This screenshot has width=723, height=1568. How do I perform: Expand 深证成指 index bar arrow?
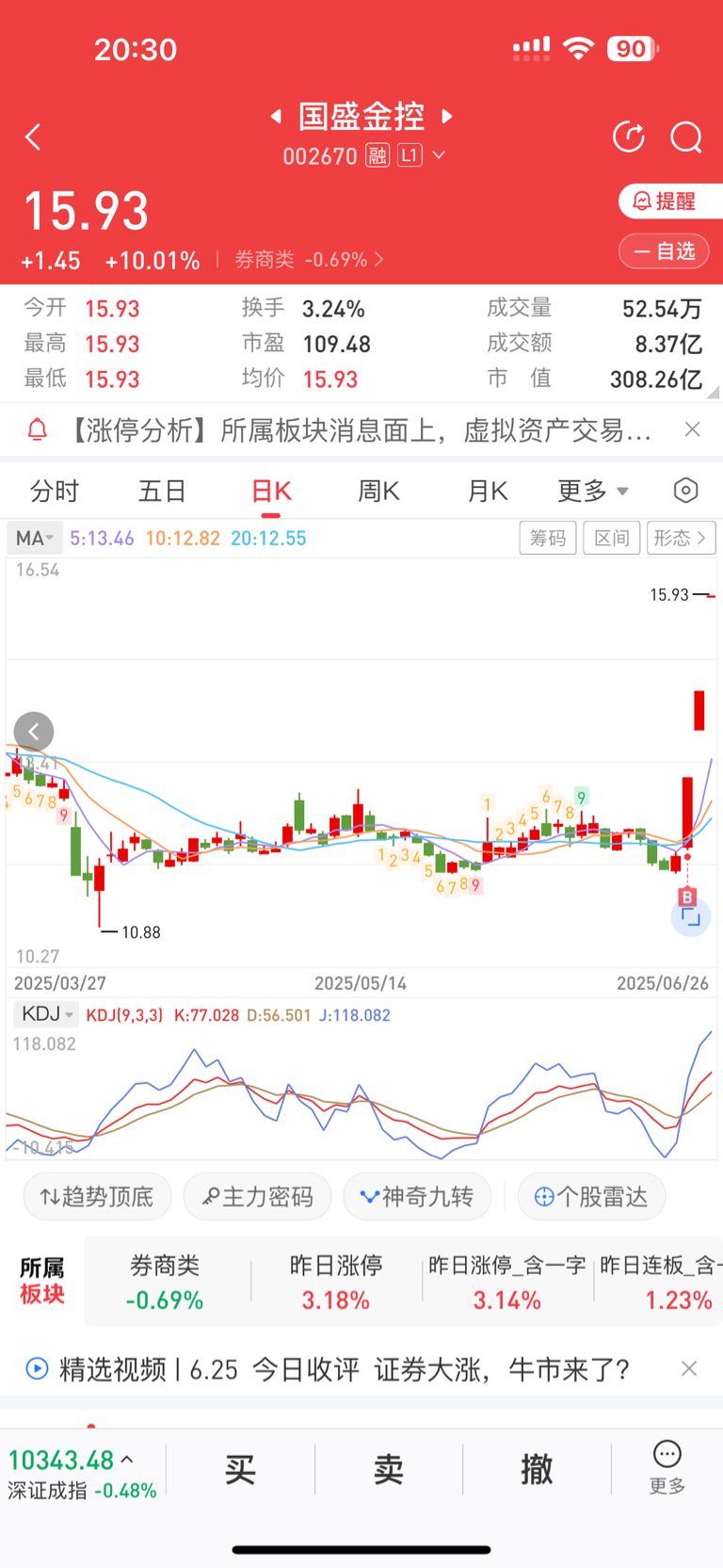click(127, 1460)
